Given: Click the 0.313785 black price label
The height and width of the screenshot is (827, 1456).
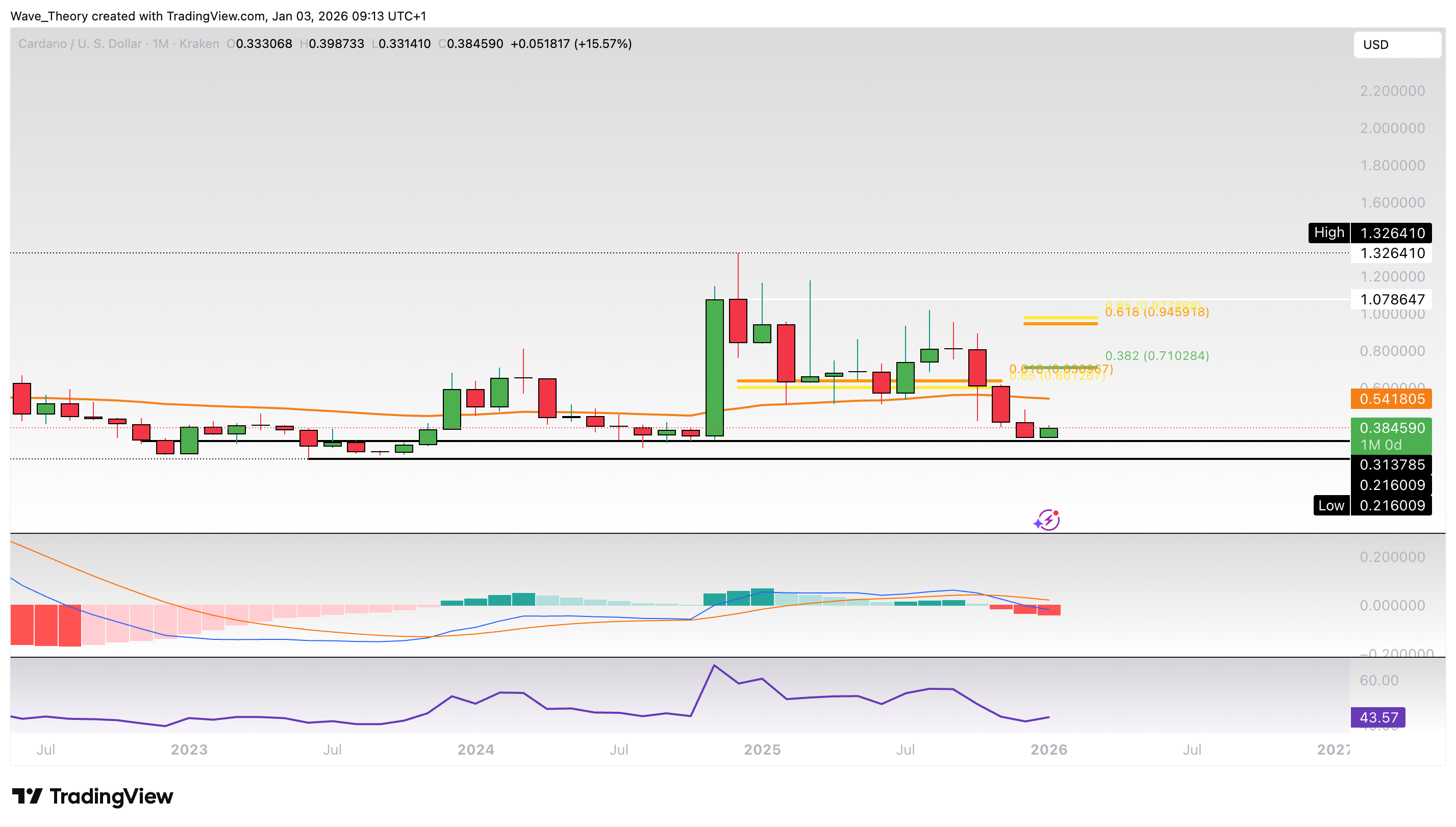Looking at the screenshot, I should pos(1392,464).
